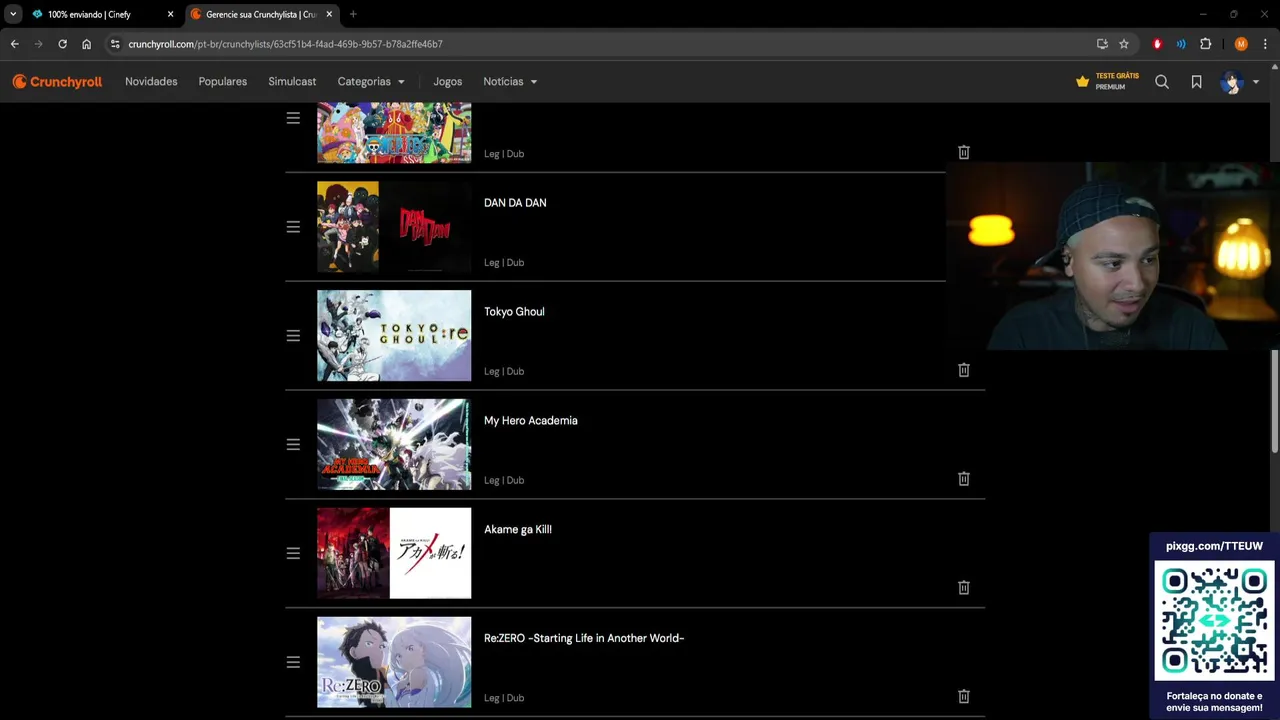Image resolution: width=1280 pixels, height=720 pixels.
Task: Reload the page with the refresh icon
Action: point(62,44)
